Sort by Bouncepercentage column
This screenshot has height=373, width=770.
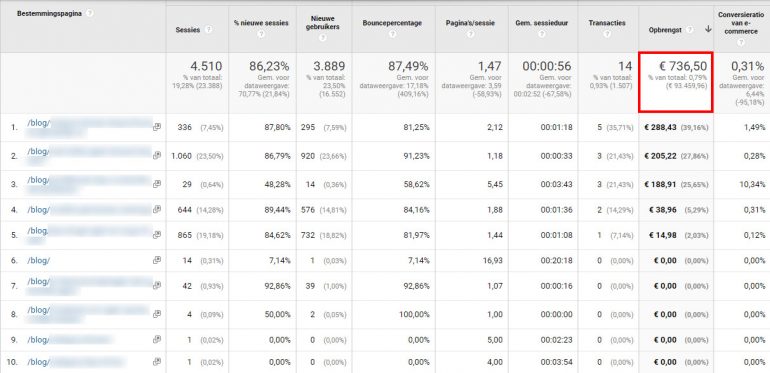392,23
